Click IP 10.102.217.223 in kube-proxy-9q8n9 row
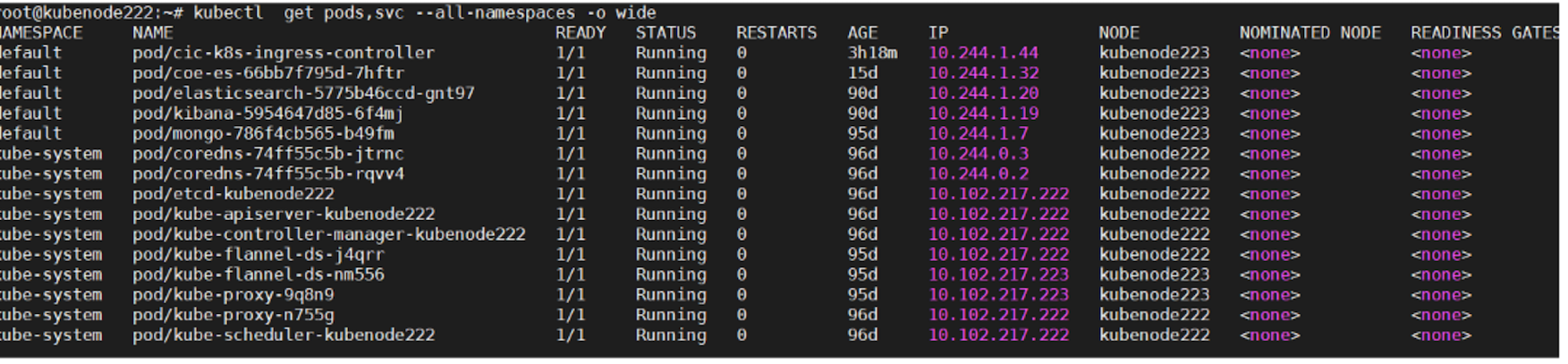This screenshot has width=1568, height=364. pos(999,294)
